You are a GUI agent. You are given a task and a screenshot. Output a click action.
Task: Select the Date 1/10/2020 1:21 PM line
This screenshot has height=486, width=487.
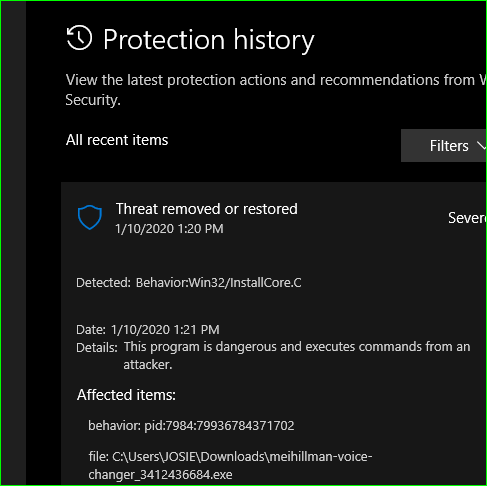click(148, 330)
